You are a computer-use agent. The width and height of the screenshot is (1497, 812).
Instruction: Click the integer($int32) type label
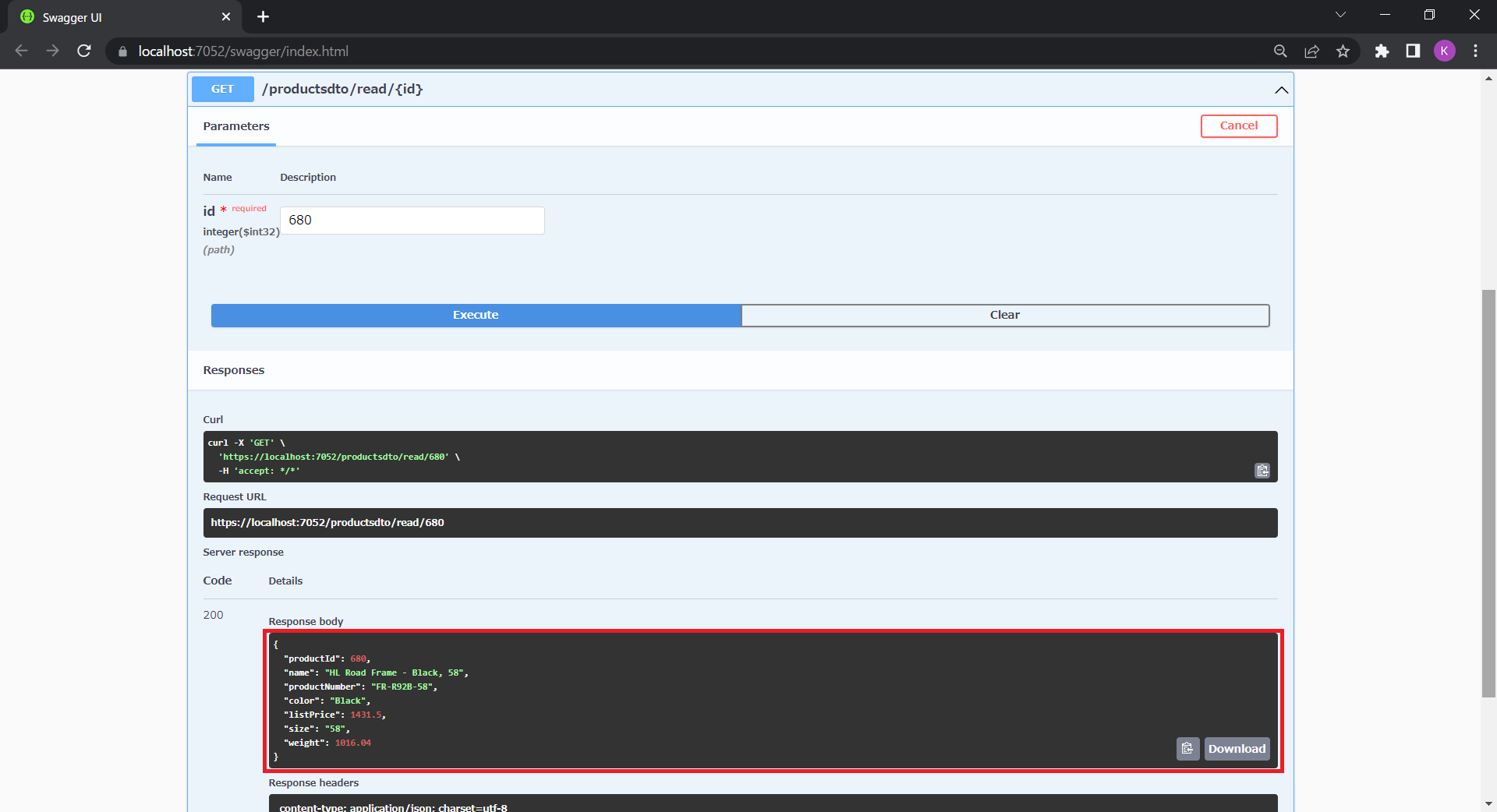tap(241, 231)
